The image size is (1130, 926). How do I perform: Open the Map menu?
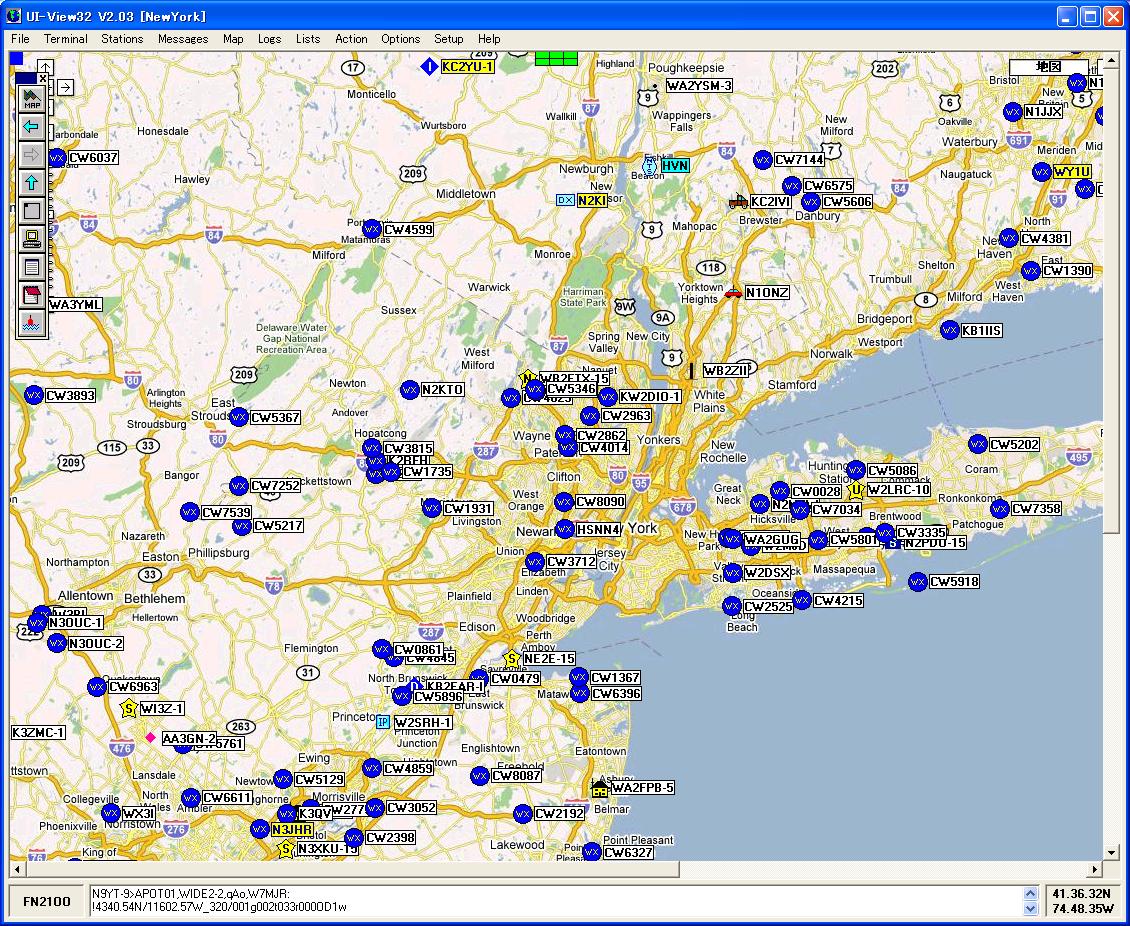[233, 39]
